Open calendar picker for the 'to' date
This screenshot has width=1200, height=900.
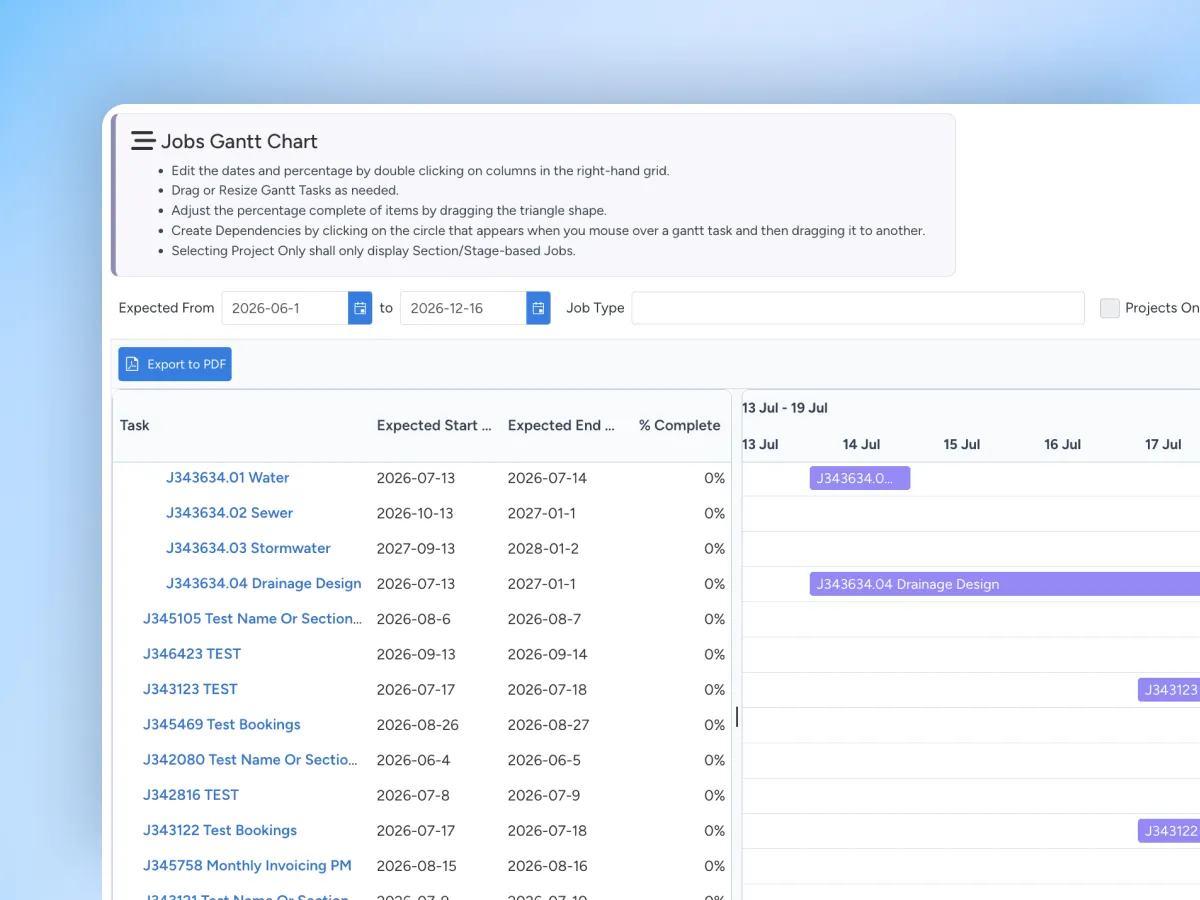538,308
